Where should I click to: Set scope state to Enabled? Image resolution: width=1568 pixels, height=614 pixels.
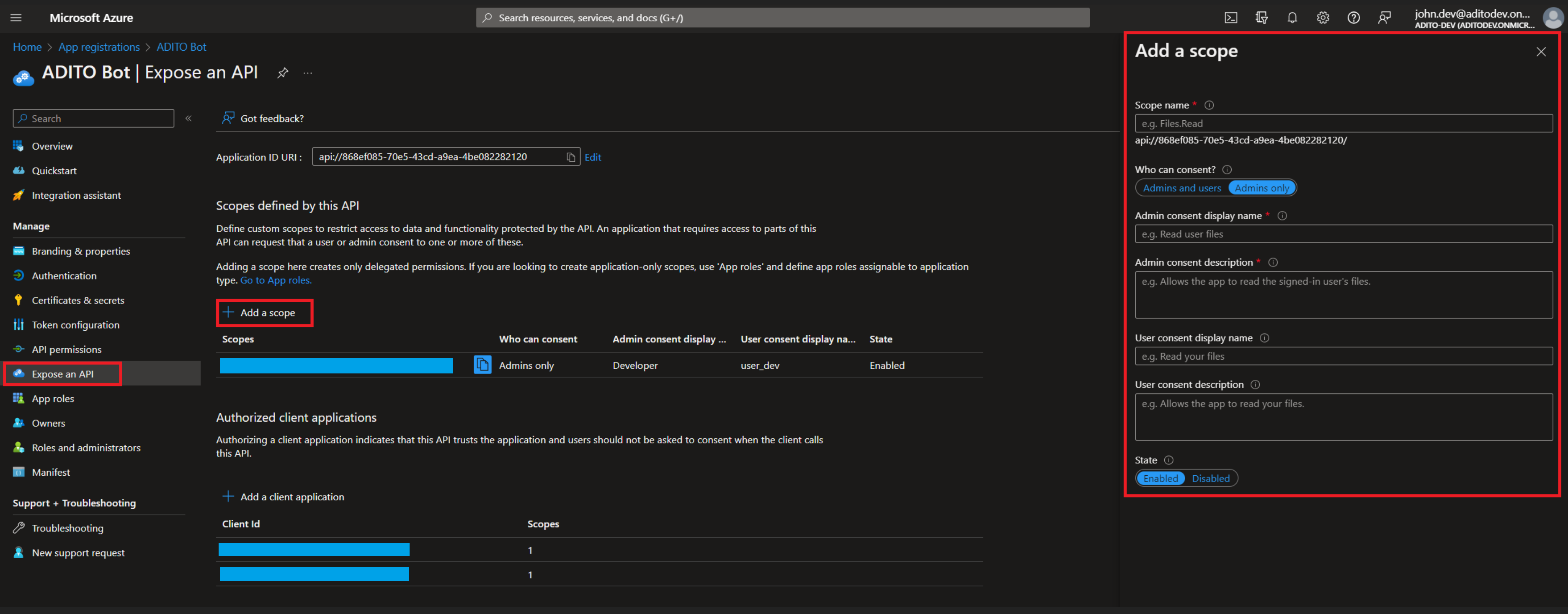[x=1160, y=478]
